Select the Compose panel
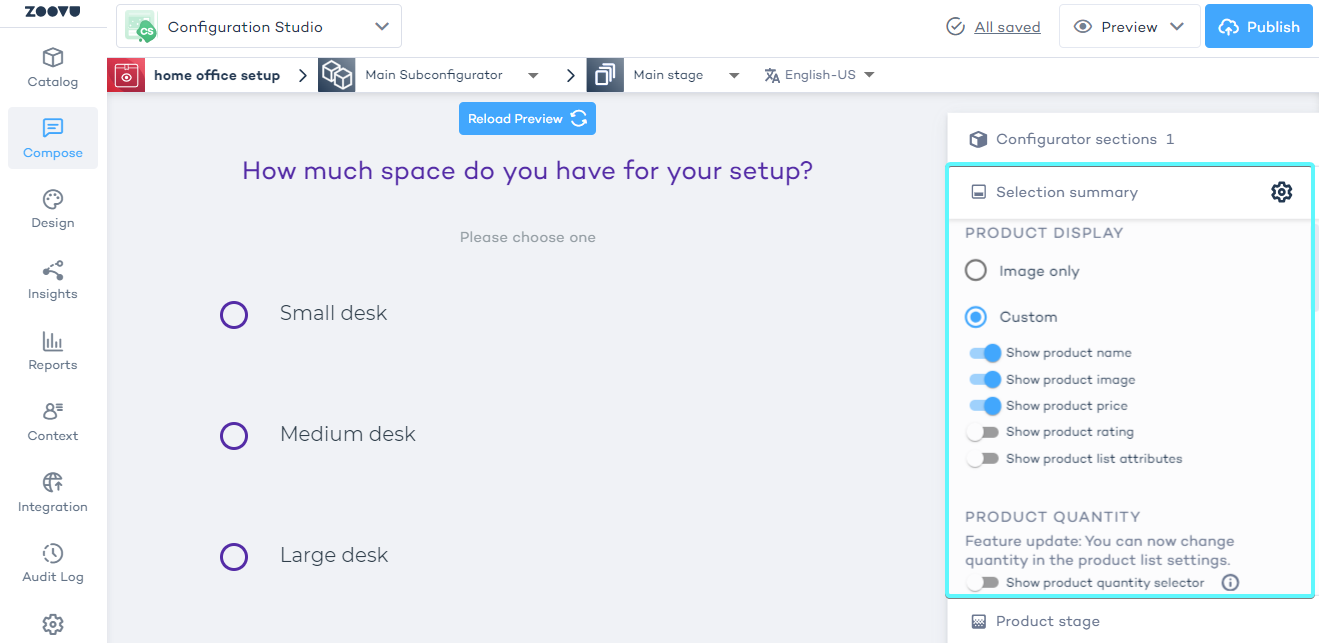This screenshot has height=643, width=1319. click(x=52, y=139)
